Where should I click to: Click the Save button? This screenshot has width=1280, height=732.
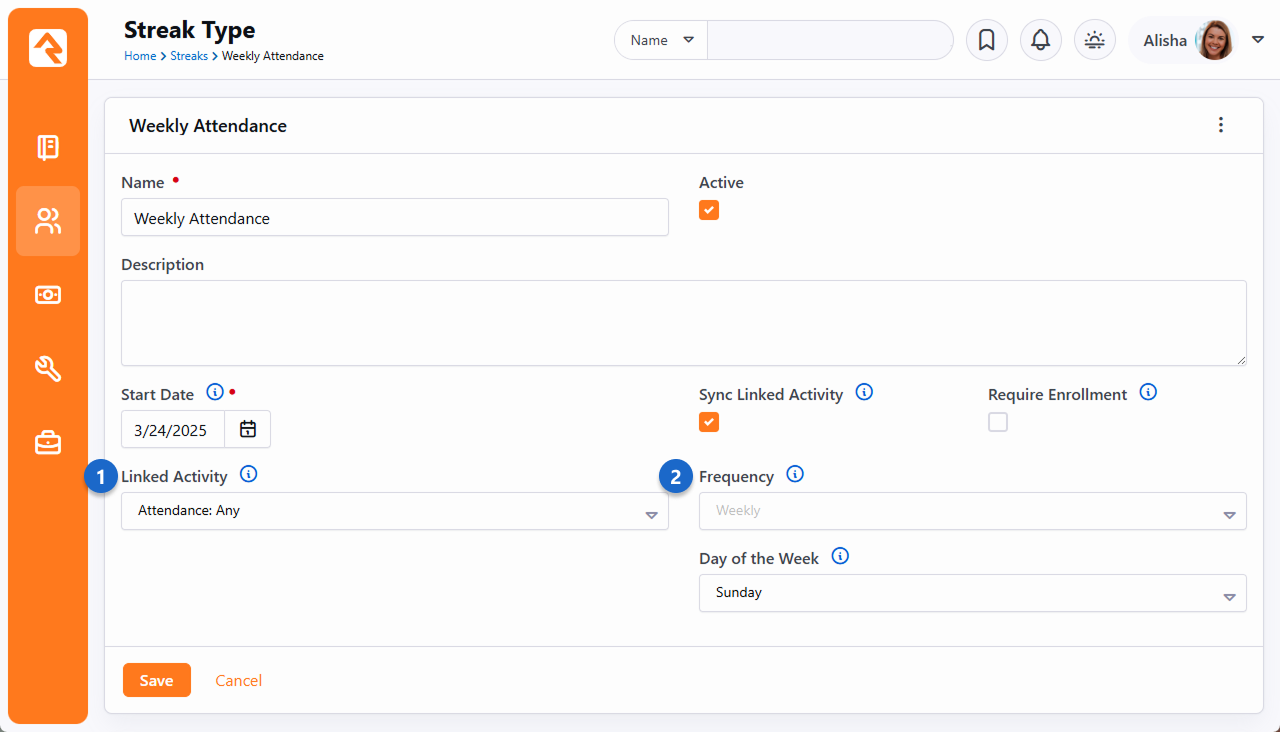156,680
